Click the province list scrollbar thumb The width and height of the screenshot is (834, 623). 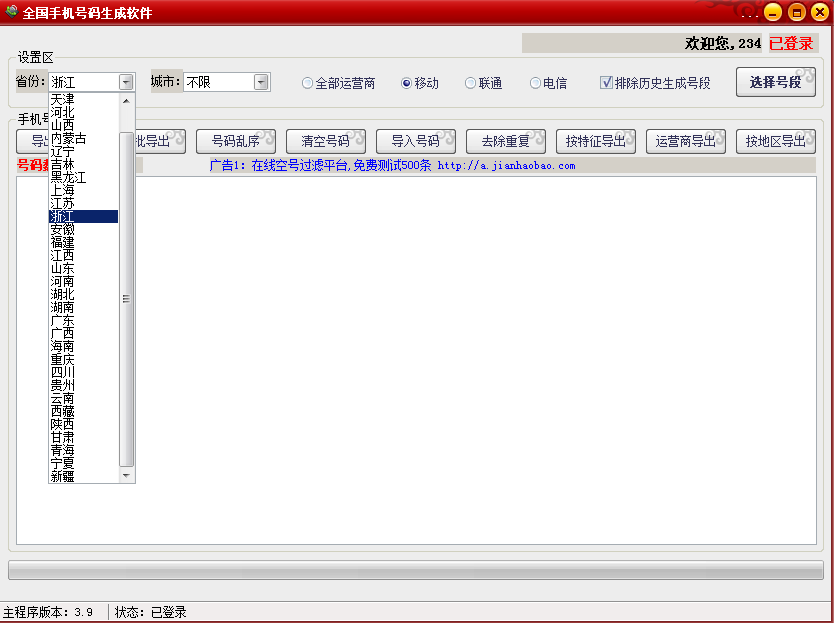(x=126, y=299)
